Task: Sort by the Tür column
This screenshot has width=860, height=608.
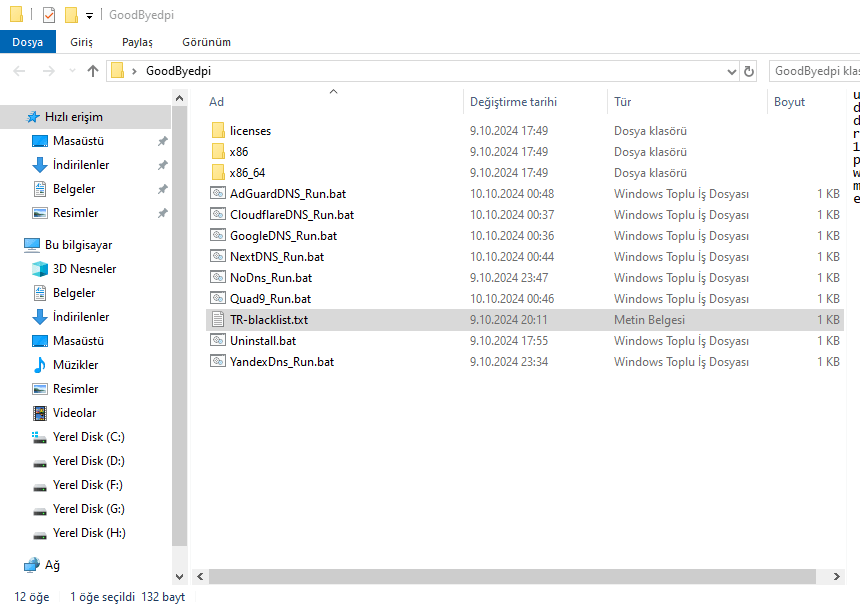Action: (x=623, y=102)
